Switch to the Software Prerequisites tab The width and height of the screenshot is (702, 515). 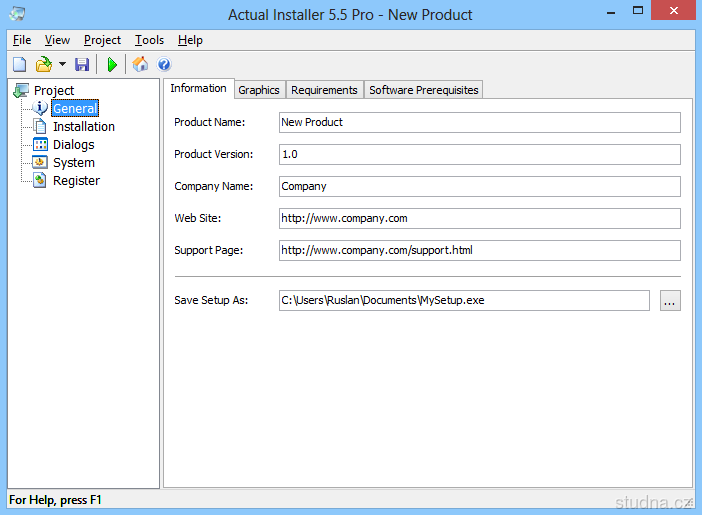424,90
